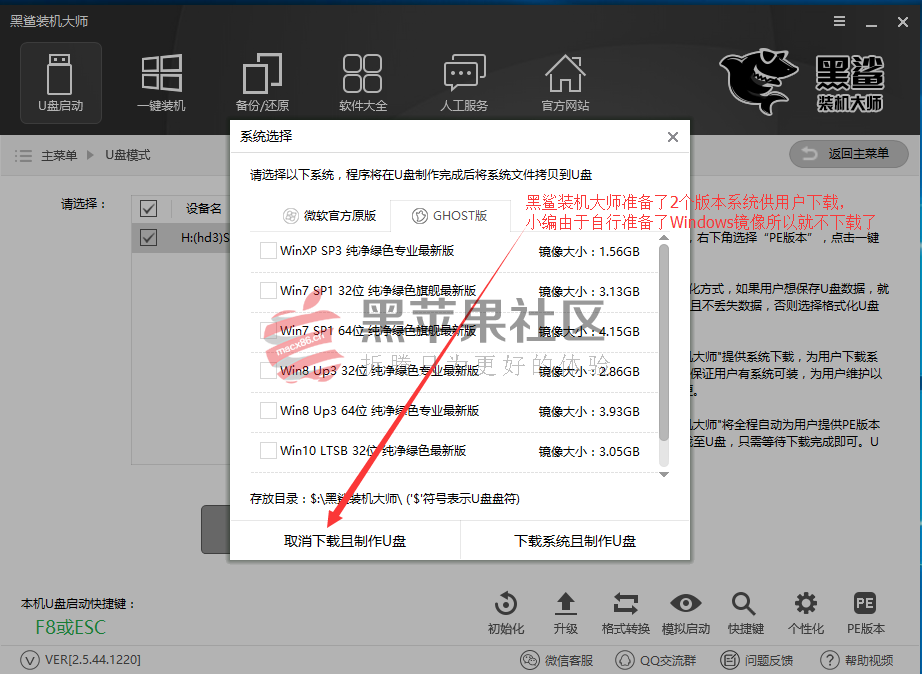Open QQ交流群 link
Screen dimensions: 922x674
(656, 660)
